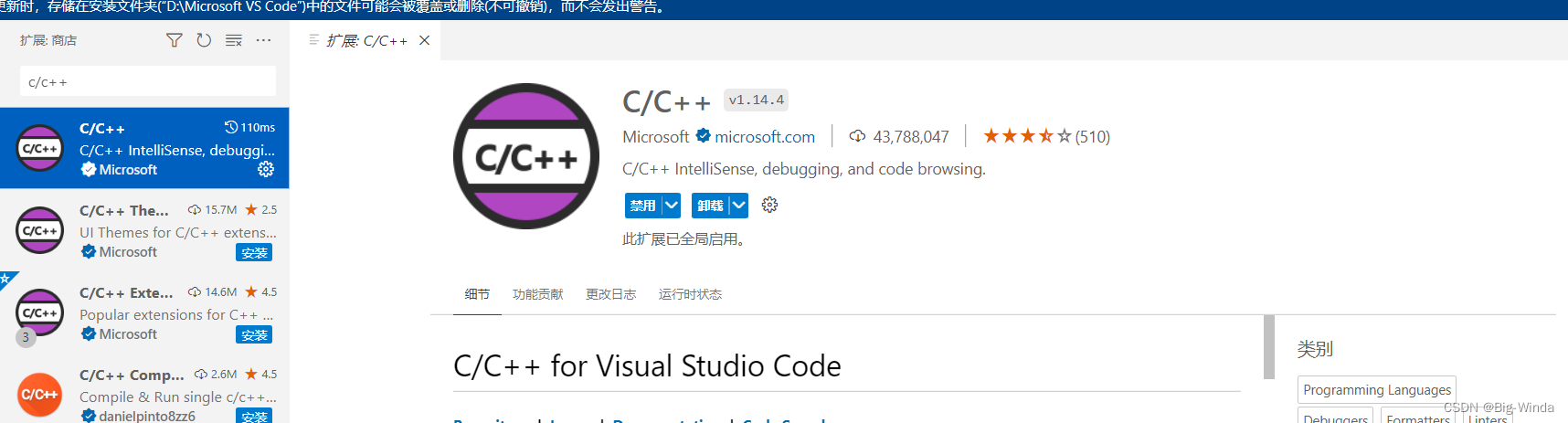Click the download cloud icon beside 43,788,047

(857, 136)
